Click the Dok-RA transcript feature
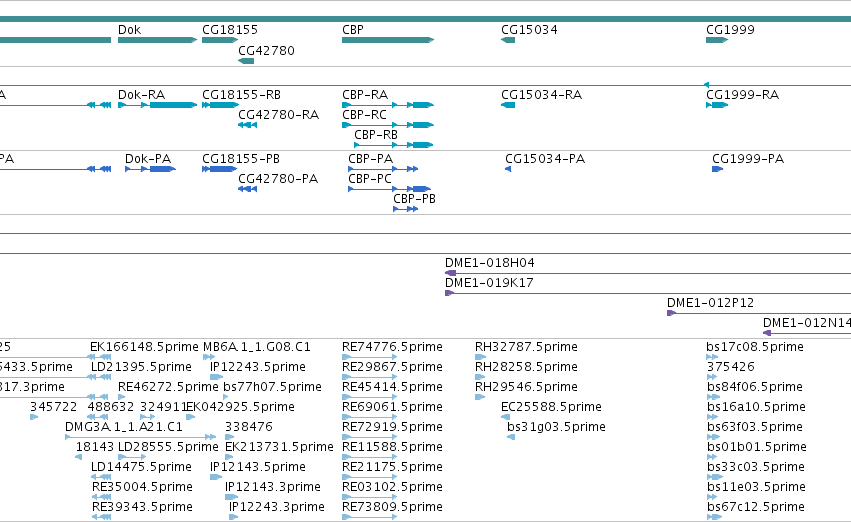The image size is (851, 522). tap(157, 105)
